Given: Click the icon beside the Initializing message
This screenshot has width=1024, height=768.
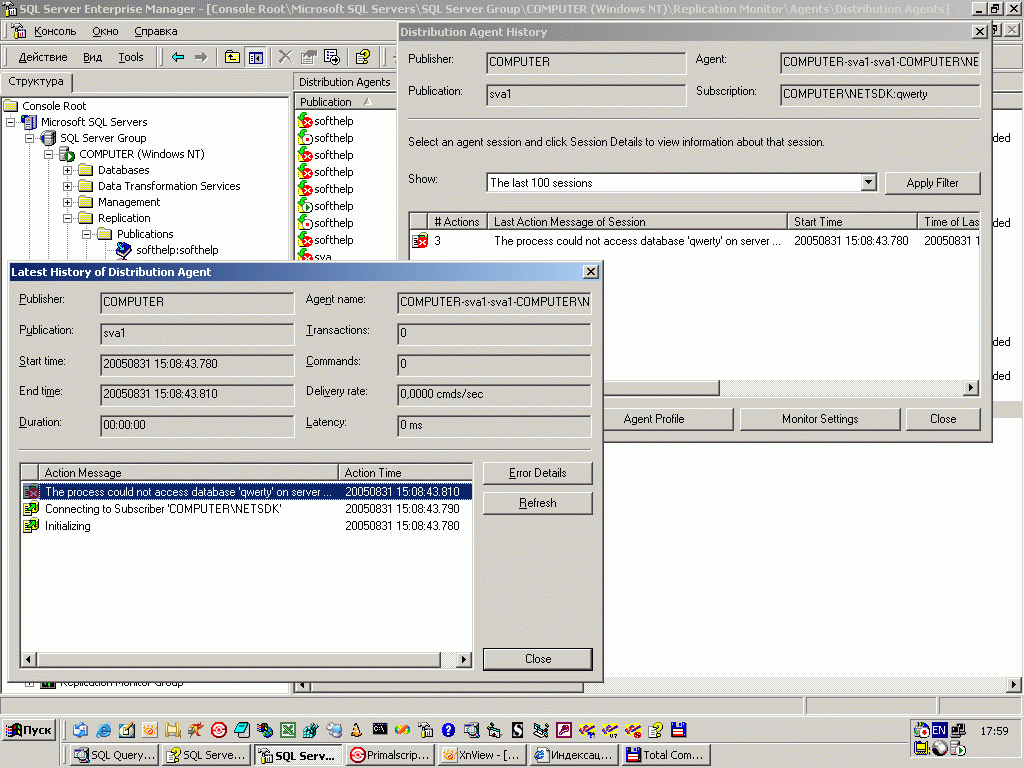Looking at the screenshot, I should click(31, 526).
